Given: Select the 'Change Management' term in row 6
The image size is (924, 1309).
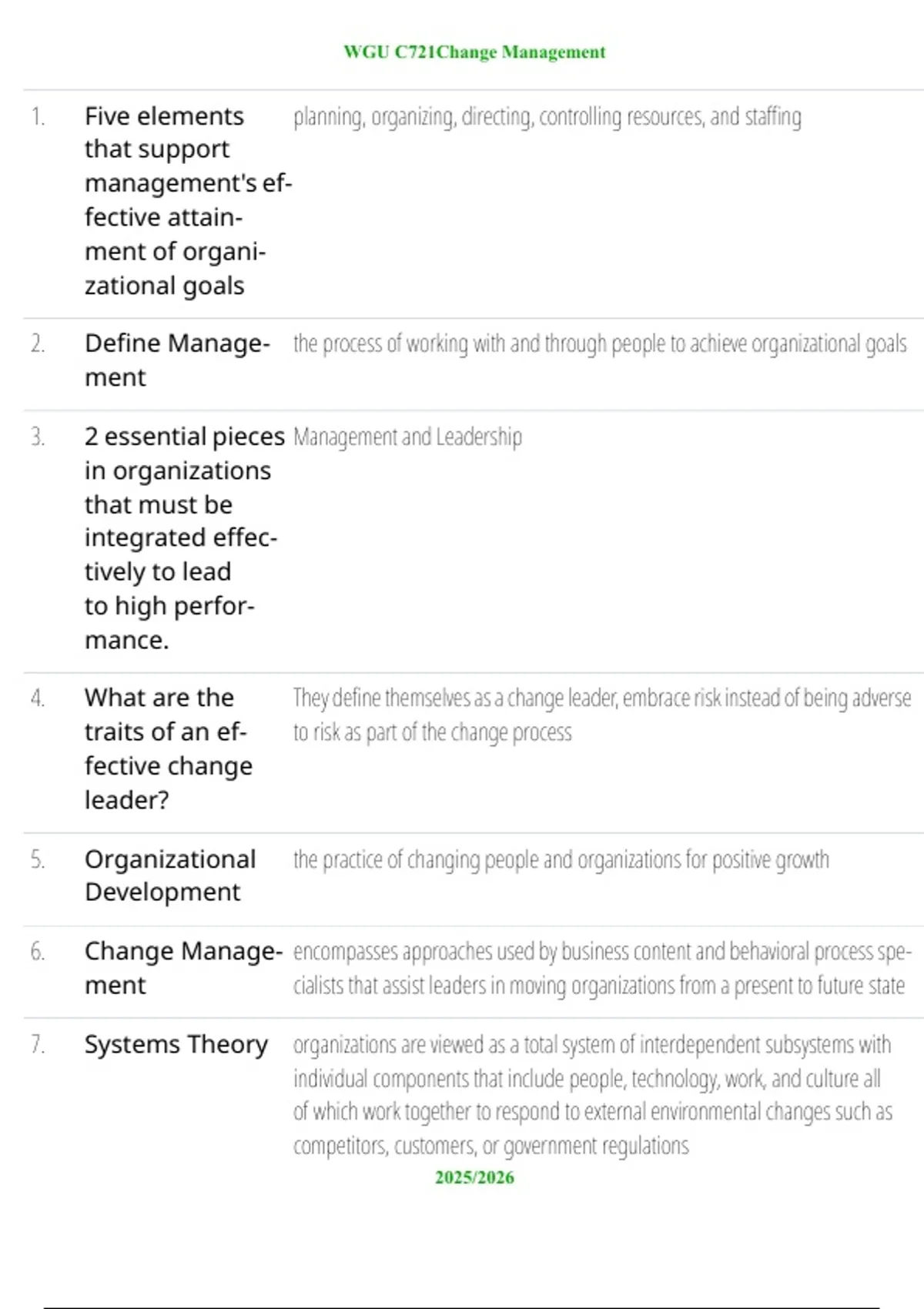Looking at the screenshot, I should (184, 968).
